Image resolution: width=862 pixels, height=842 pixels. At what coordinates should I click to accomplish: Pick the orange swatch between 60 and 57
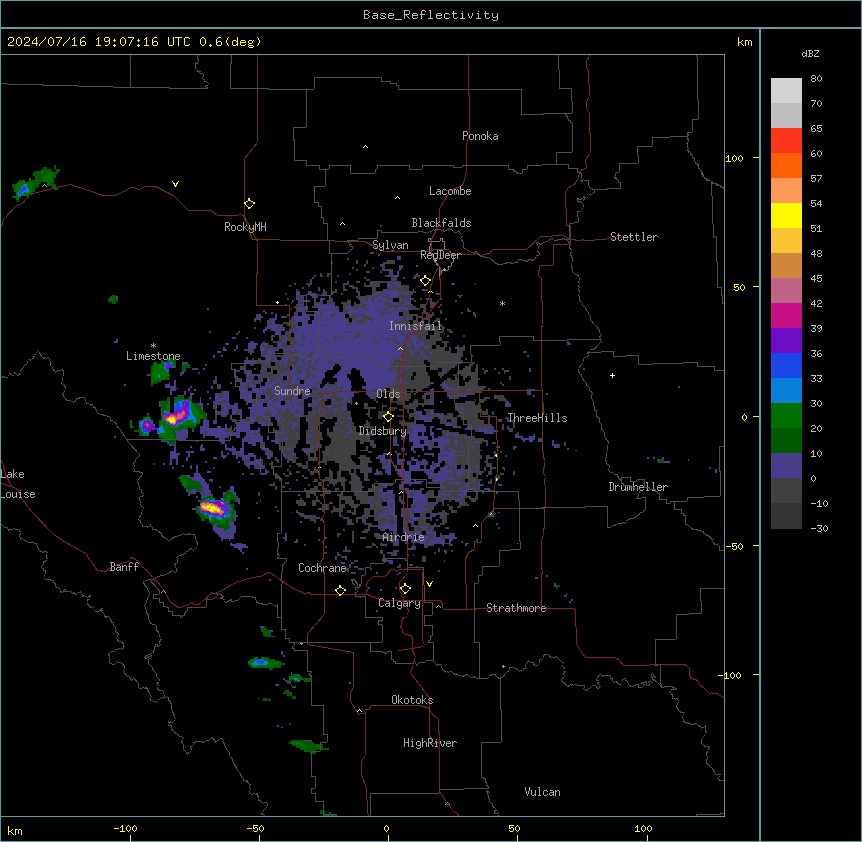point(786,165)
